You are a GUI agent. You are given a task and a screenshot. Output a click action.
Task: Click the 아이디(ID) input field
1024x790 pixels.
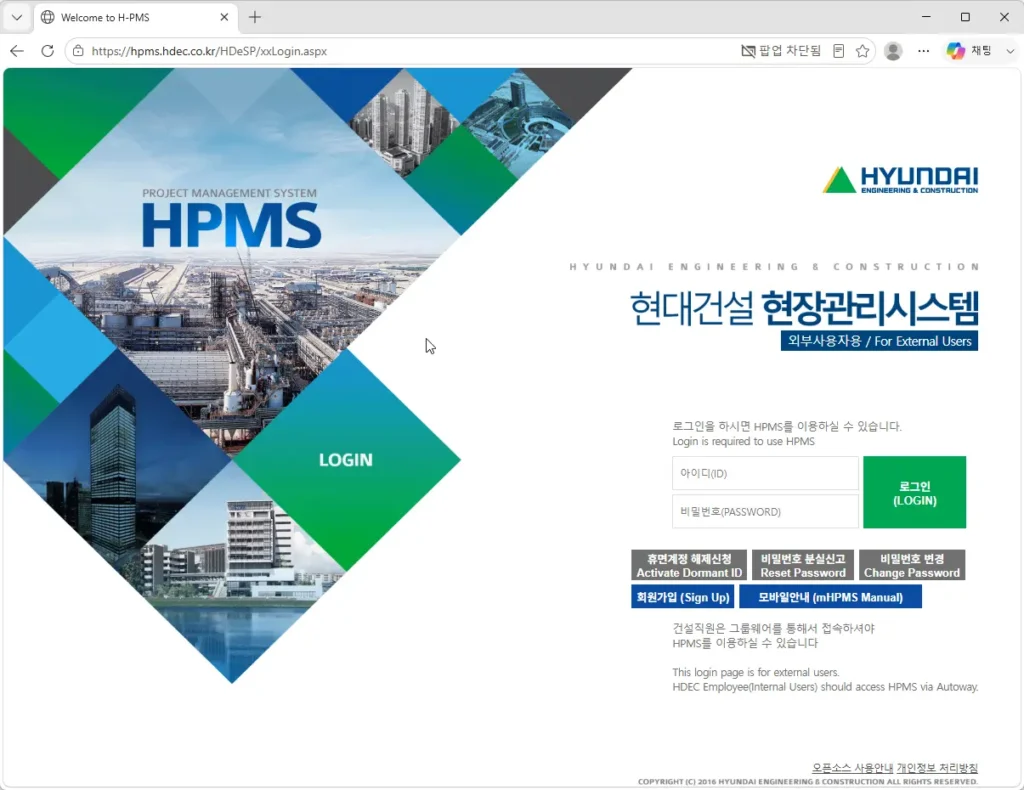[765, 473]
